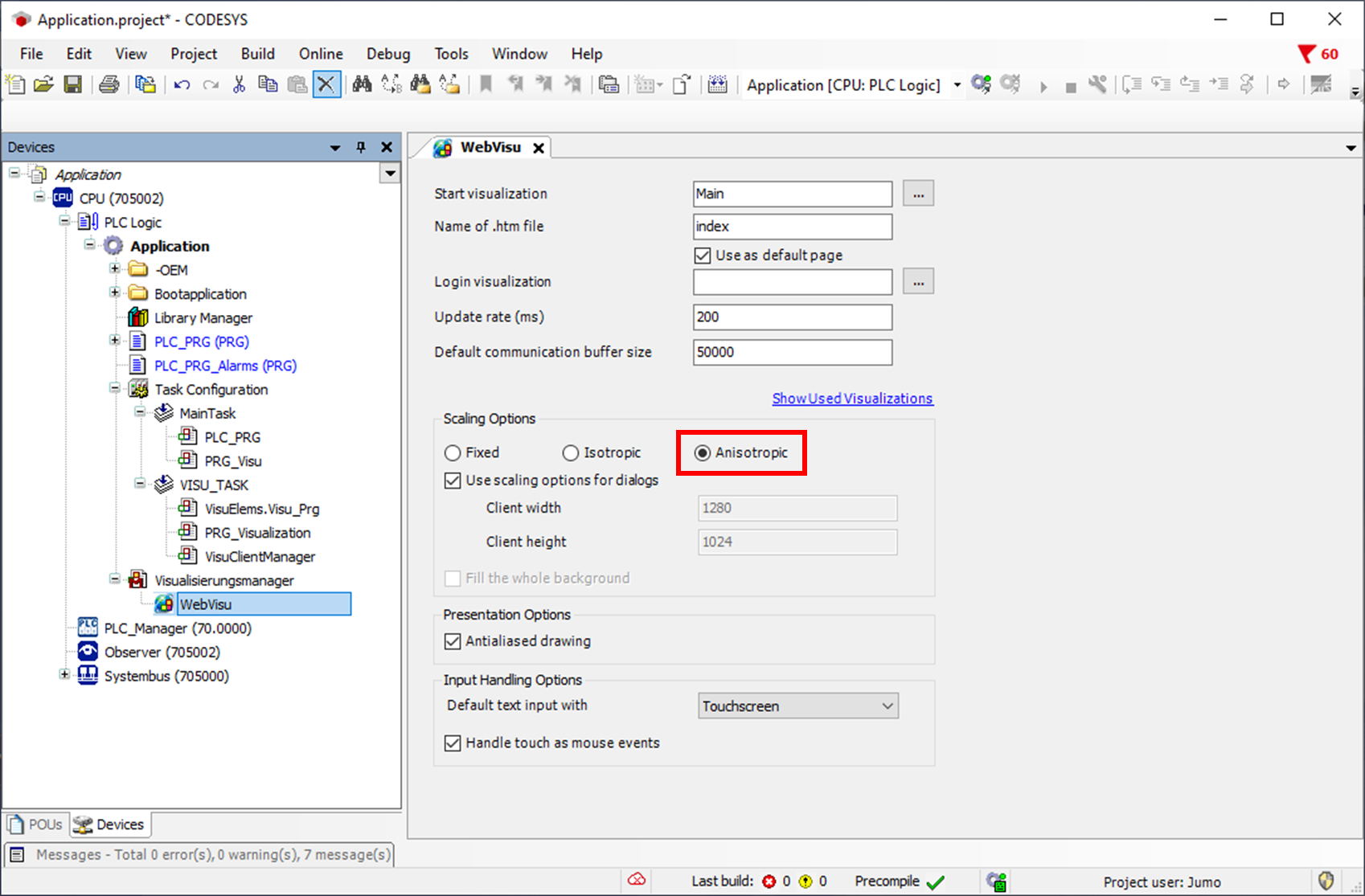Toggle Handle touch as mouse events checkbox
The width and height of the screenshot is (1365, 896).
[453, 743]
